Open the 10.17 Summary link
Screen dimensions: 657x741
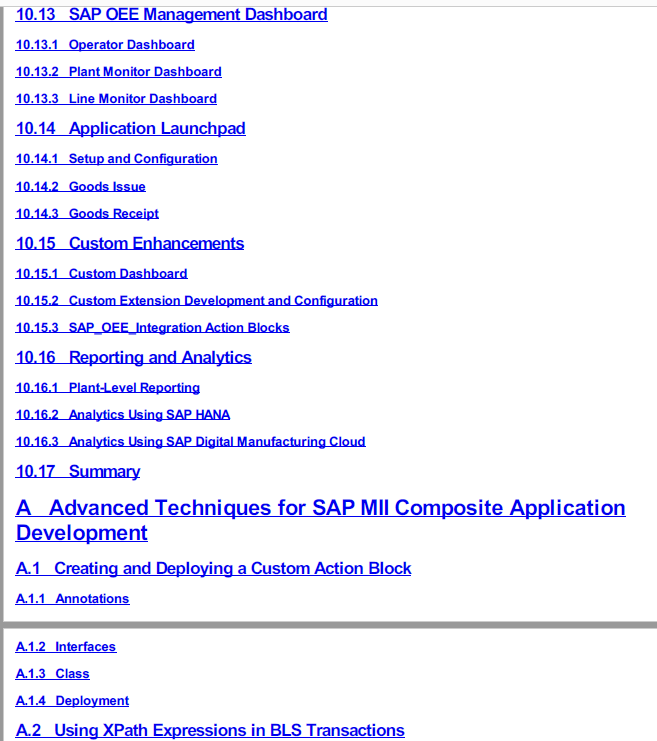tap(78, 471)
